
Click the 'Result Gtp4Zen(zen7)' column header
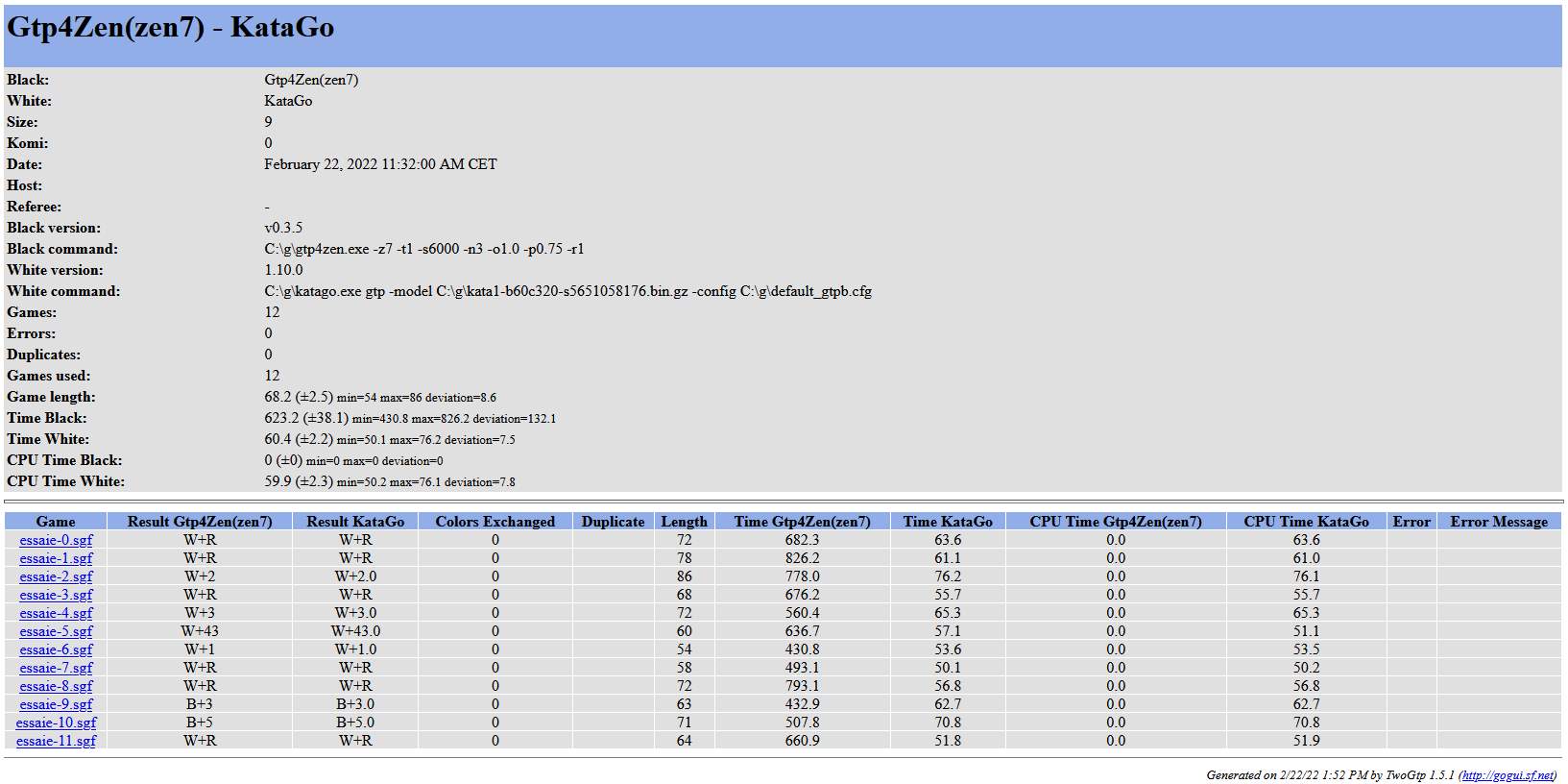[x=200, y=522]
